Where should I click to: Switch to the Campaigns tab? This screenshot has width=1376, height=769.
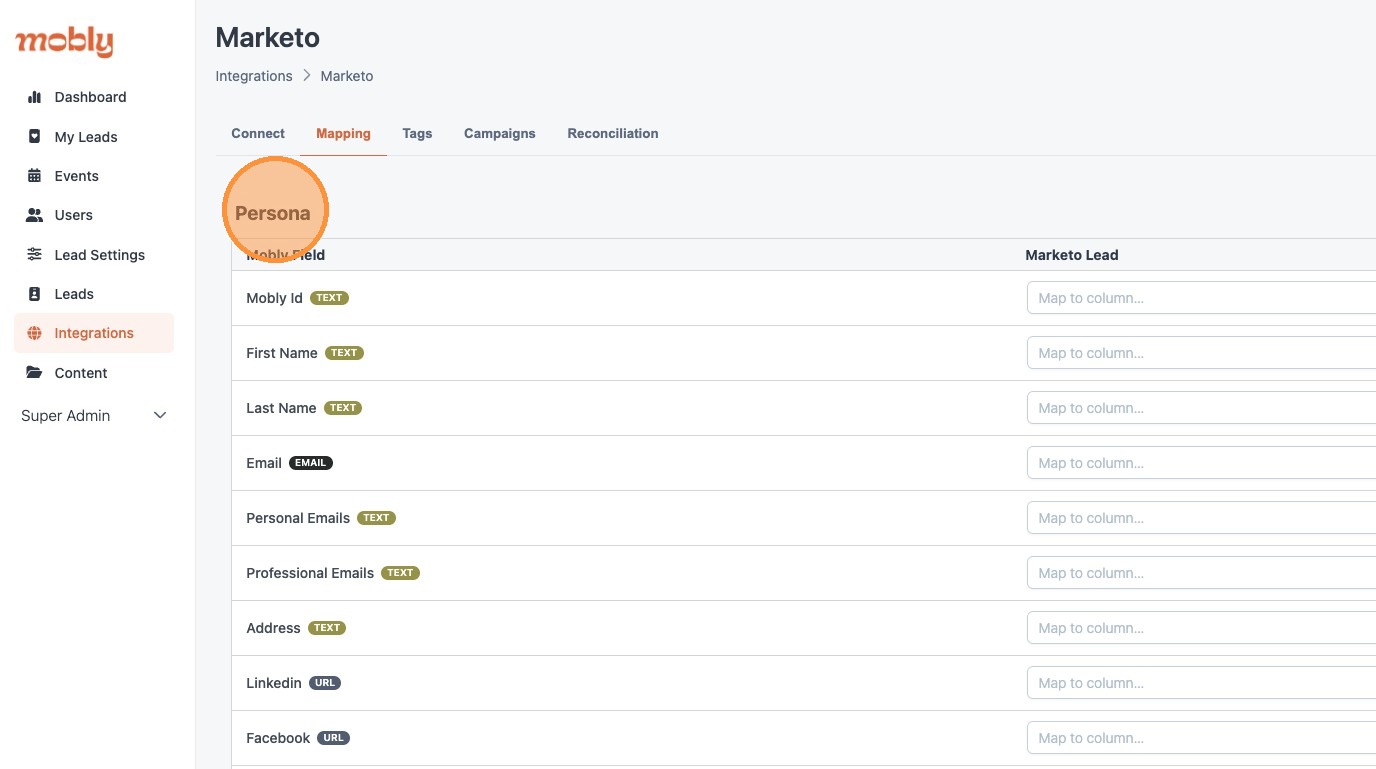click(x=499, y=133)
